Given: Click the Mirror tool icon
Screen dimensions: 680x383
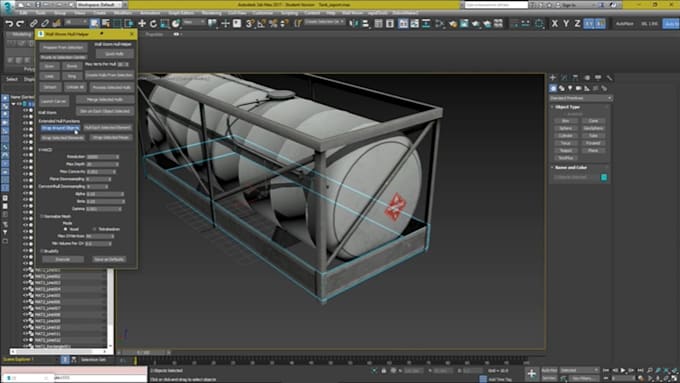Looking at the screenshot, I should [354, 23].
